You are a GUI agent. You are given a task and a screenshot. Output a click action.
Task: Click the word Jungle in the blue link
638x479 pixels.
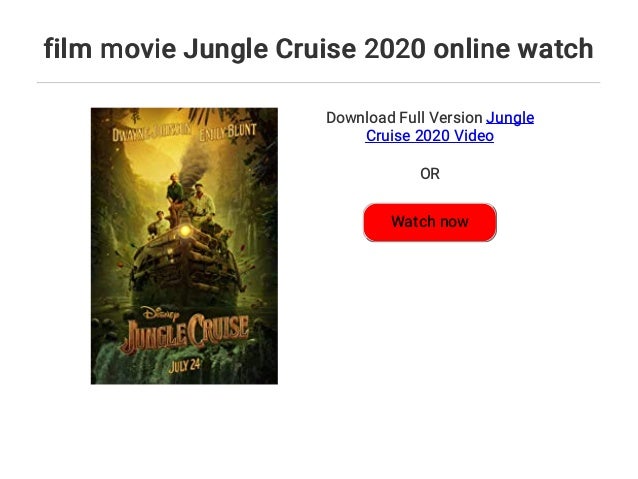point(510,118)
